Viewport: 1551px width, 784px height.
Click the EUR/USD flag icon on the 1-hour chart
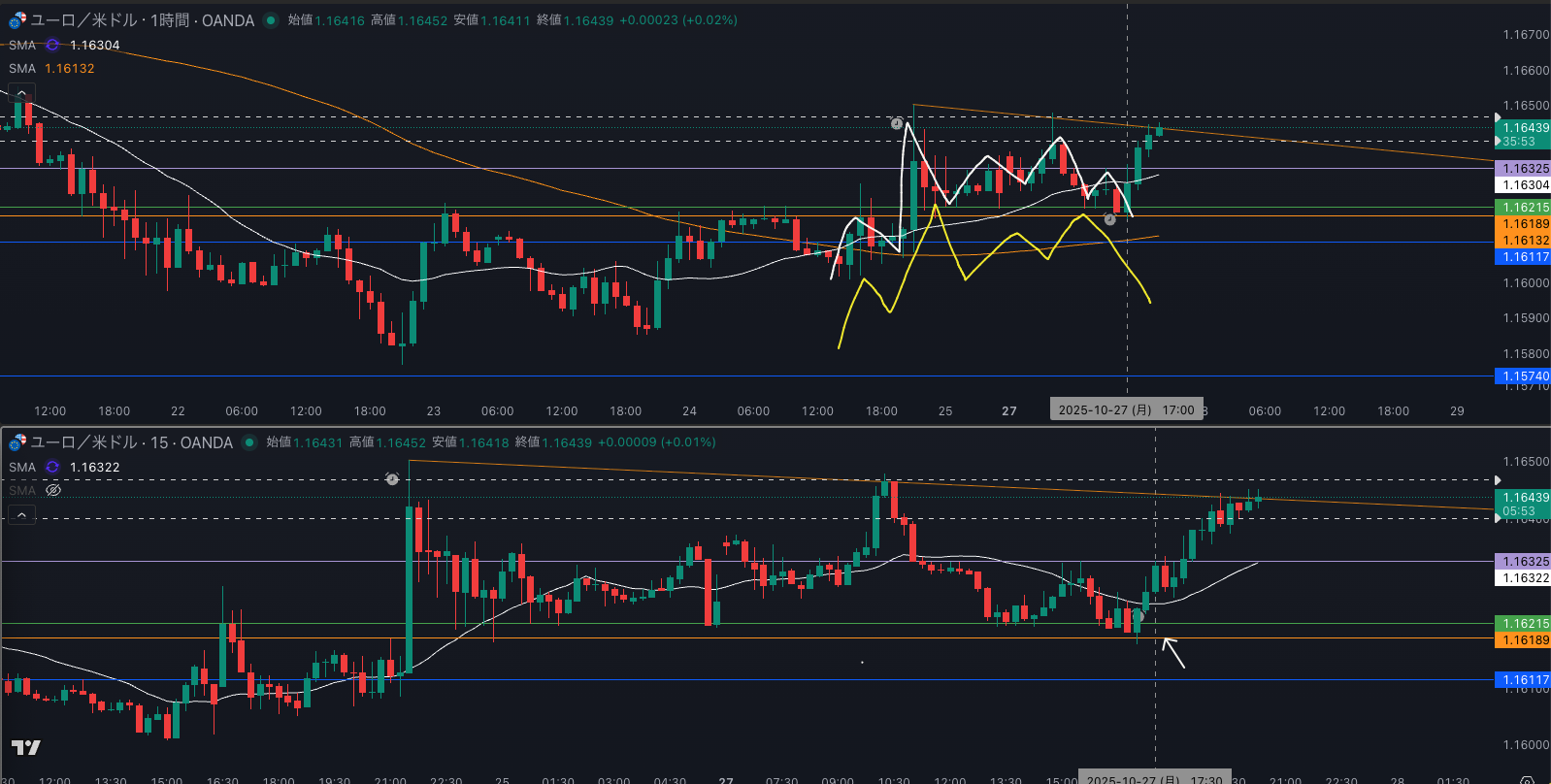coord(17,20)
